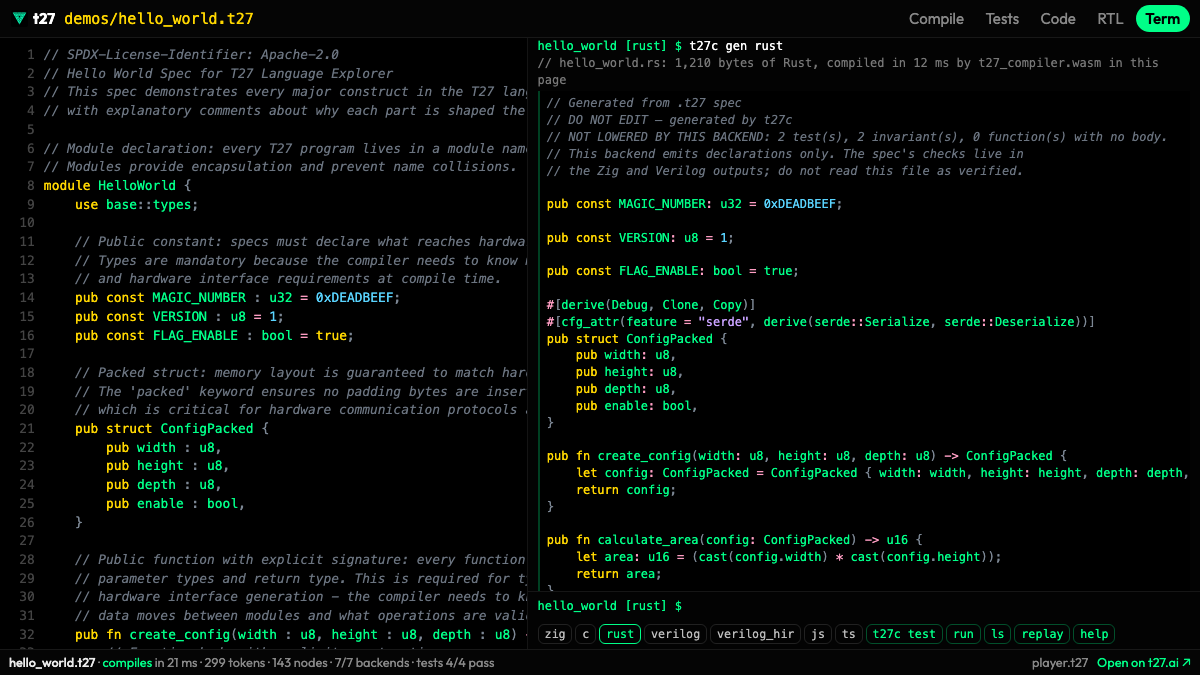Switch to the Code tab
1200x675 pixels.
(x=1058, y=19)
